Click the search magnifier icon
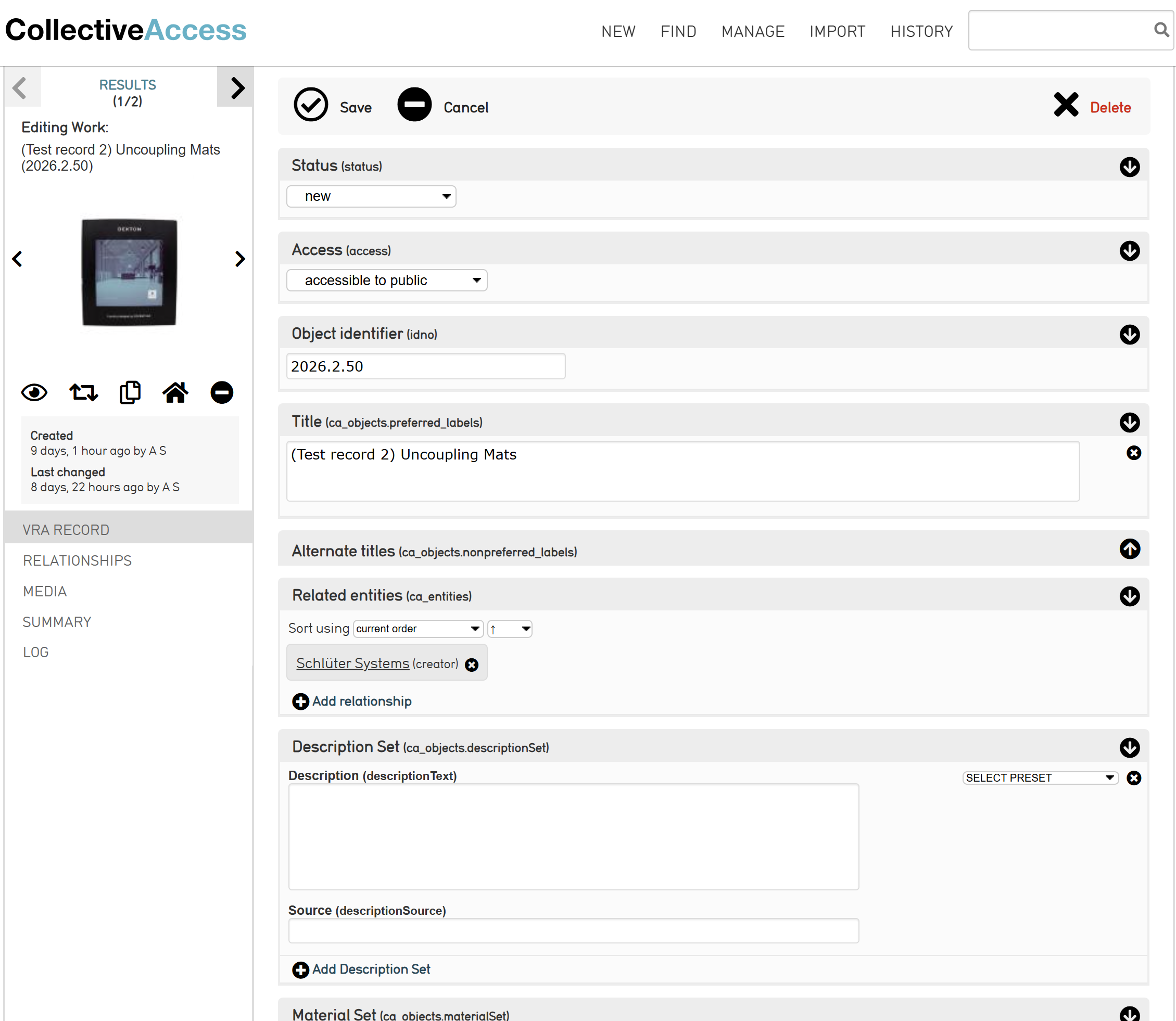1176x1021 pixels. [x=1160, y=30]
